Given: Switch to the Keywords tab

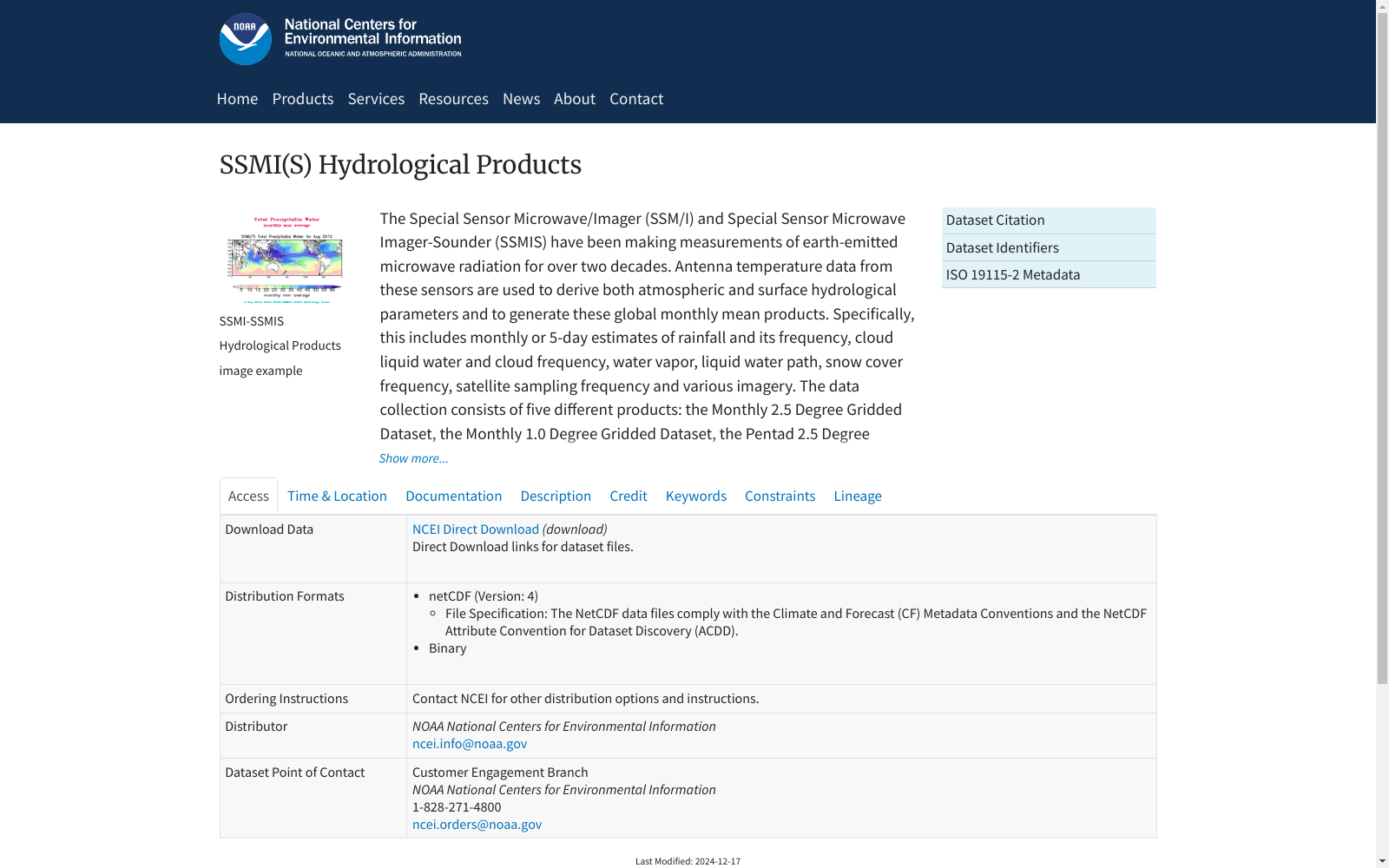Looking at the screenshot, I should tap(696, 496).
